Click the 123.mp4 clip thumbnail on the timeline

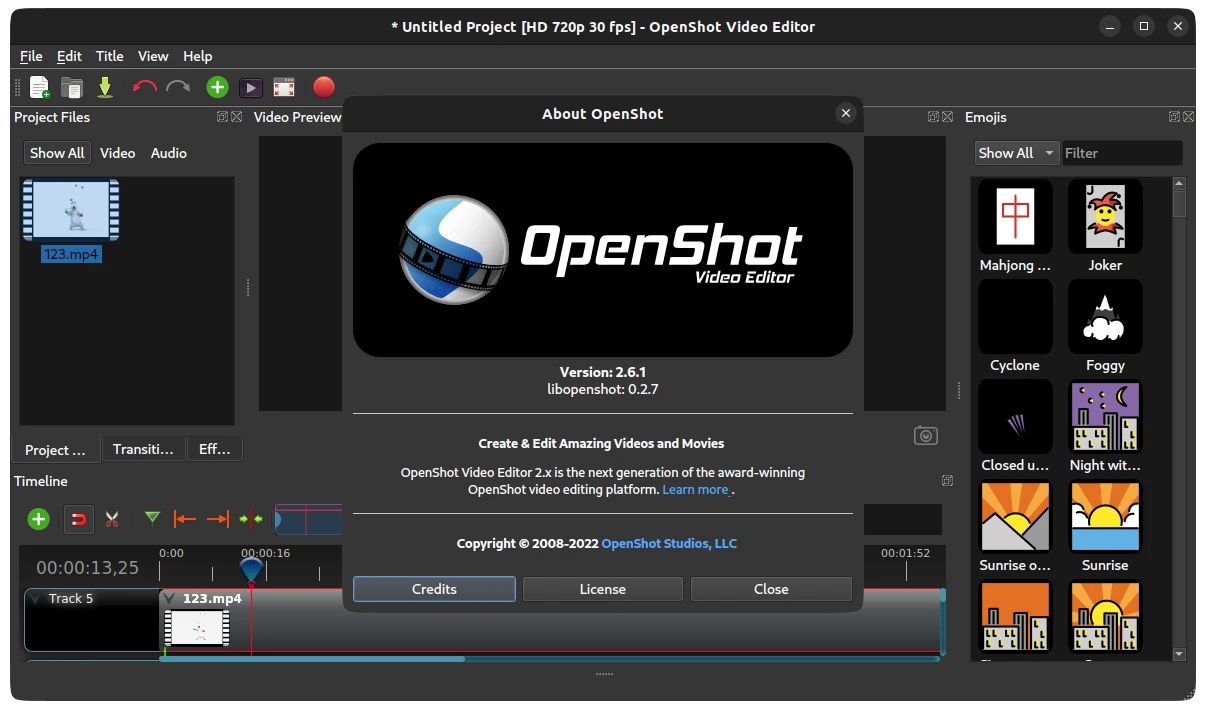point(197,628)
